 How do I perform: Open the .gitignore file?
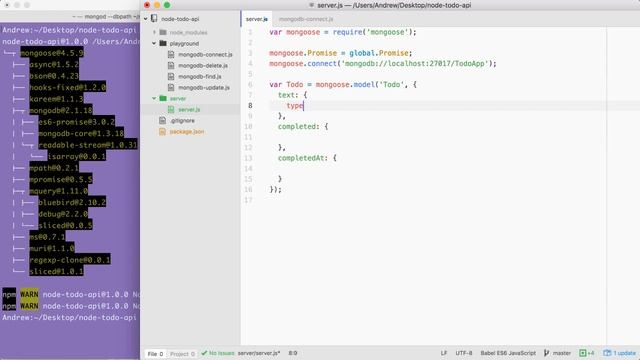[x=182, y=120]
